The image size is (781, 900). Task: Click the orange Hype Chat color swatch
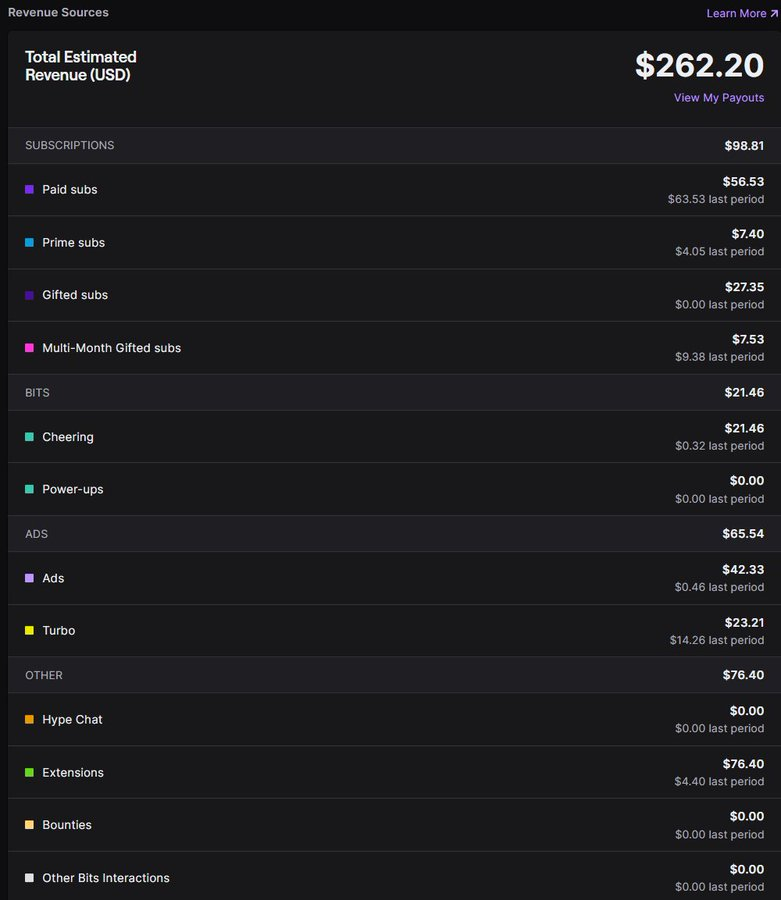pos(29,719)
